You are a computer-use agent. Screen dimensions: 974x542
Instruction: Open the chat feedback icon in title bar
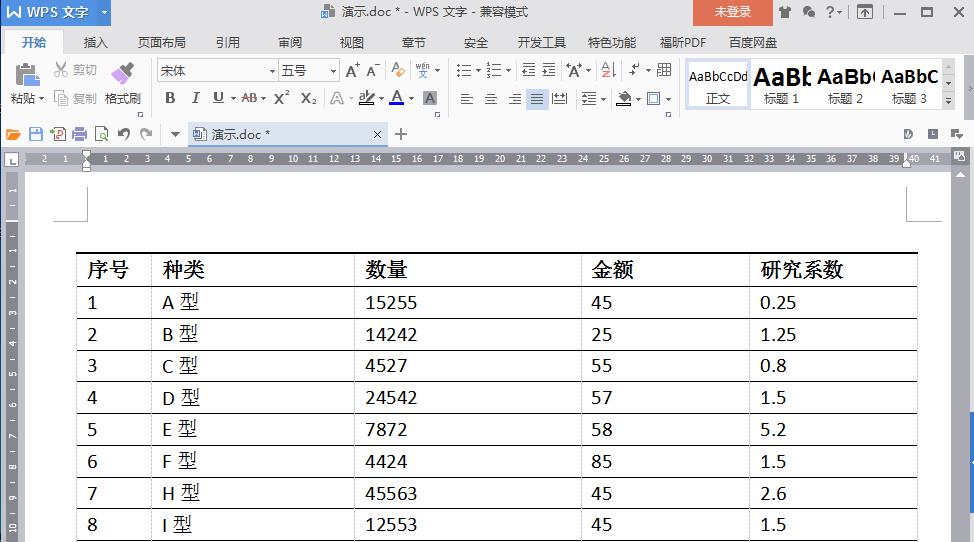pos(808,12)
